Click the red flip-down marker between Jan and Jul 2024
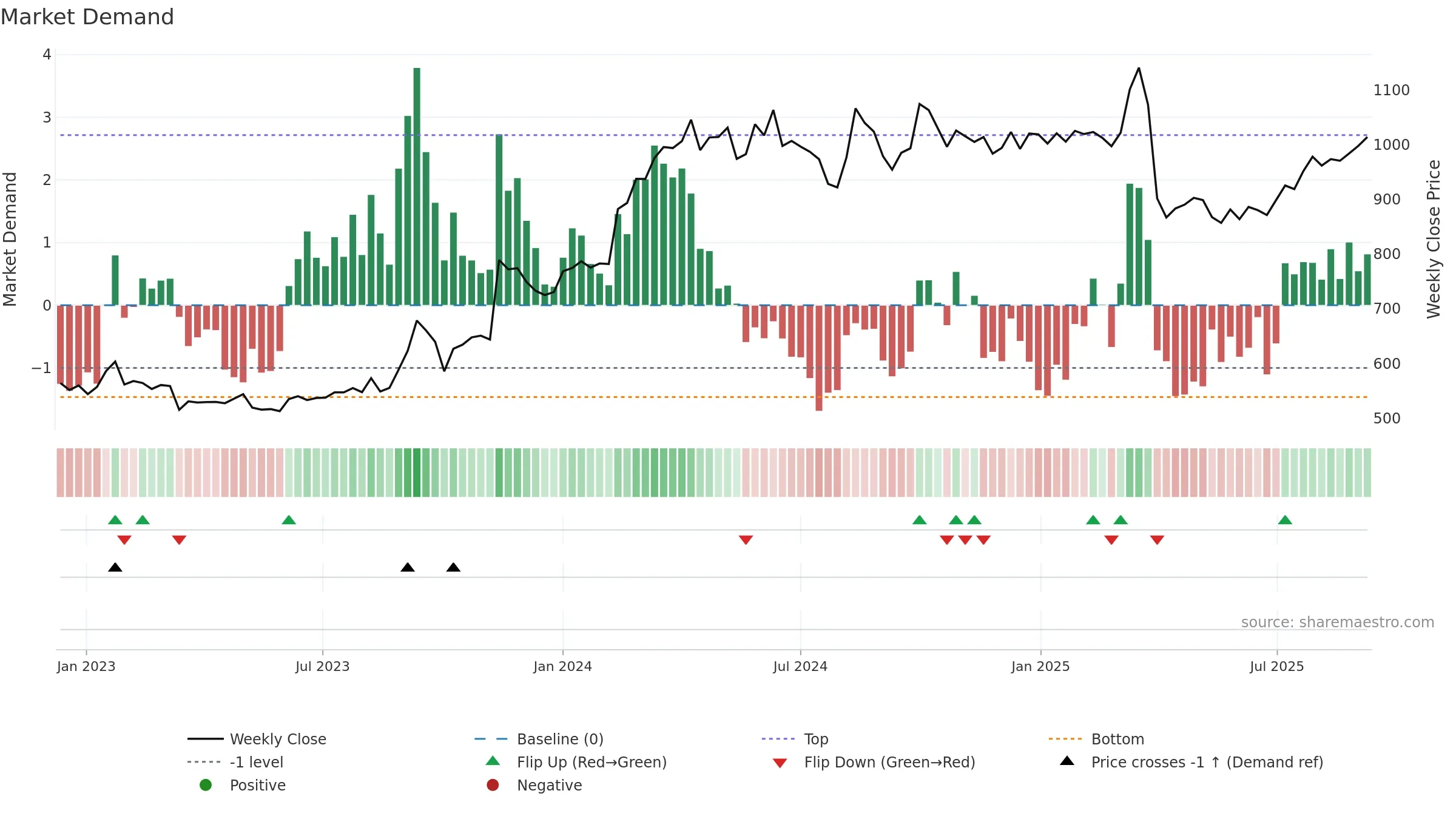 tap(746, 540)
